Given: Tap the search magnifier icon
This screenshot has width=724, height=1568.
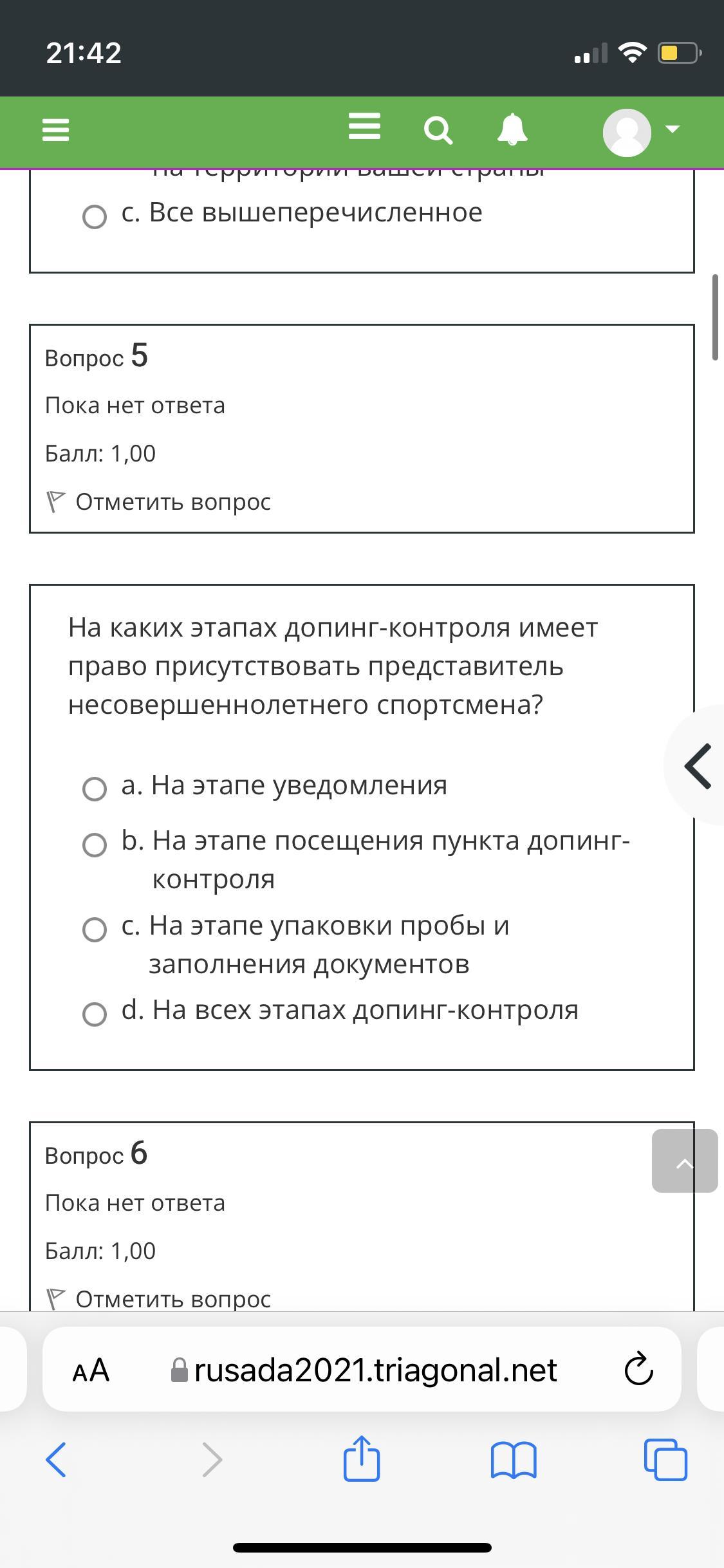Looking at the screenshot, I should click(x=438, y=131).
